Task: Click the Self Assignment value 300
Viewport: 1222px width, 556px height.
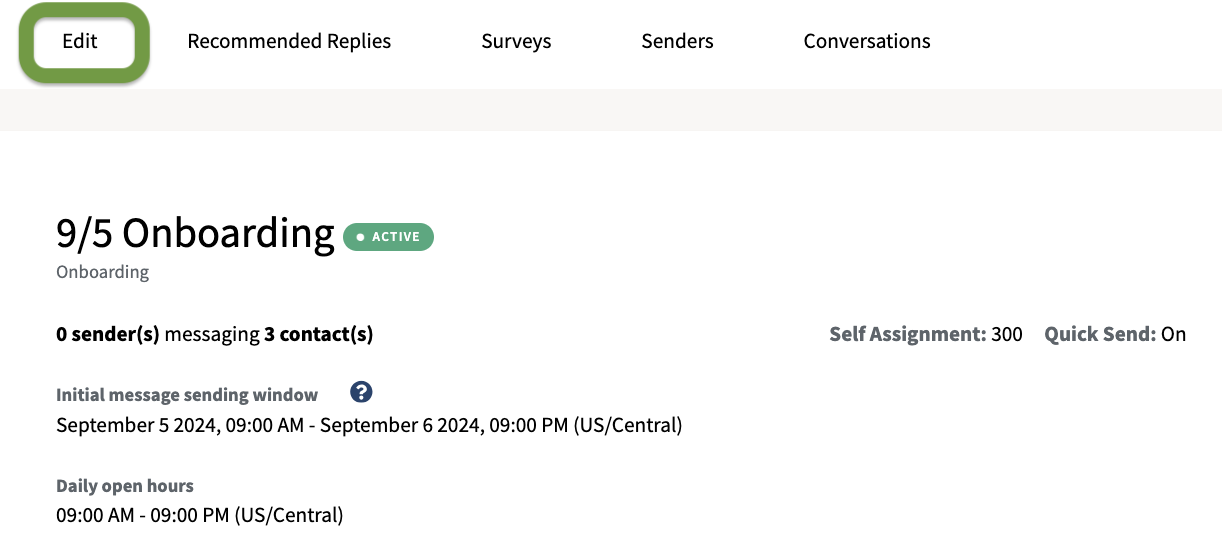Action: click(x=1006, y=334)
